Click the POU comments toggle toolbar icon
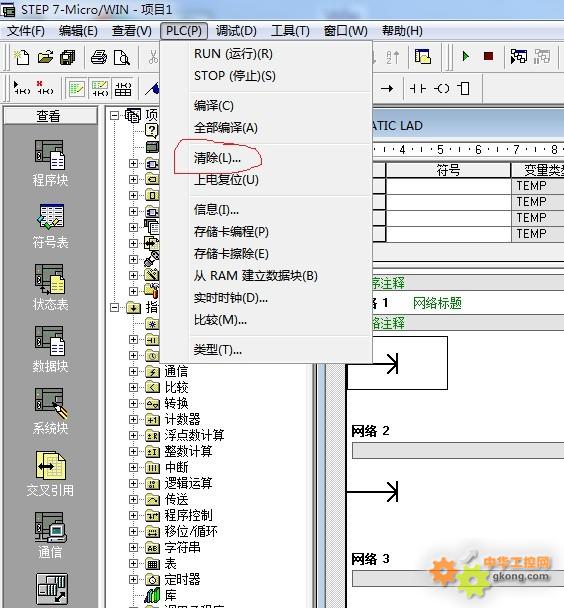The width and height of the screenshot is (564, 608). [x=76, y=89]
